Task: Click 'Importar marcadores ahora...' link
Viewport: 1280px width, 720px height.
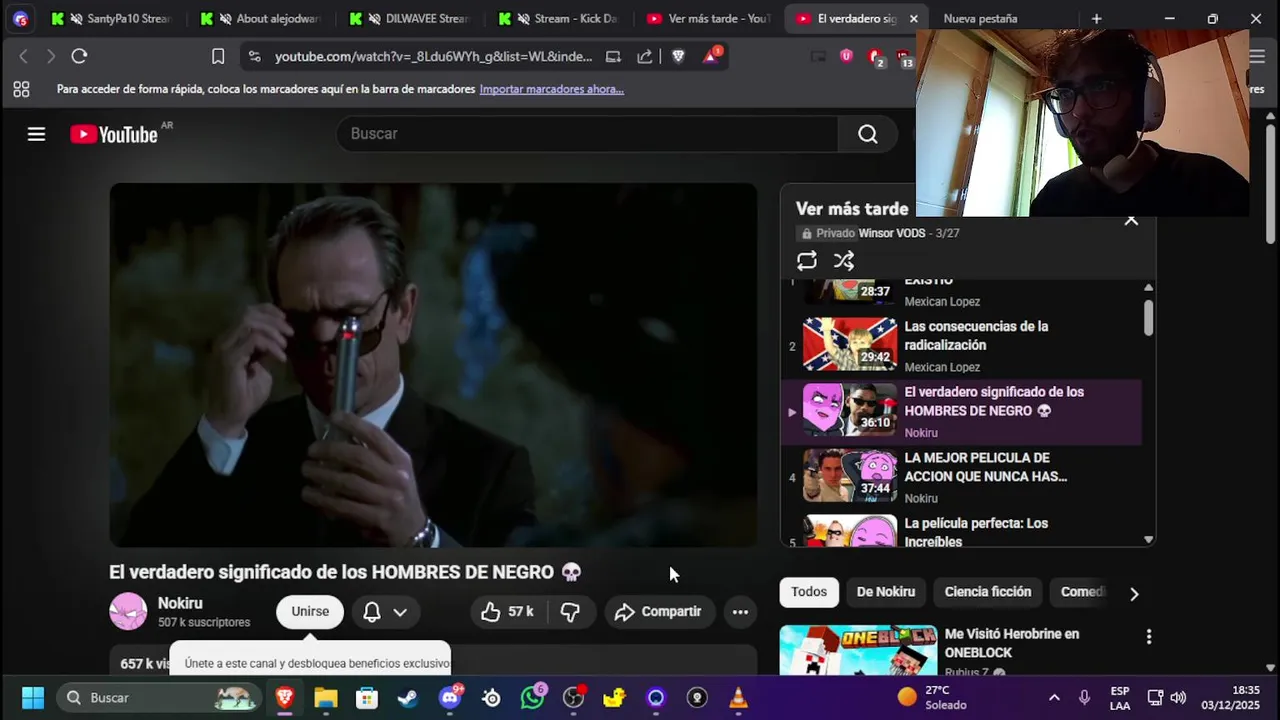Action: (x=551, y=89)
